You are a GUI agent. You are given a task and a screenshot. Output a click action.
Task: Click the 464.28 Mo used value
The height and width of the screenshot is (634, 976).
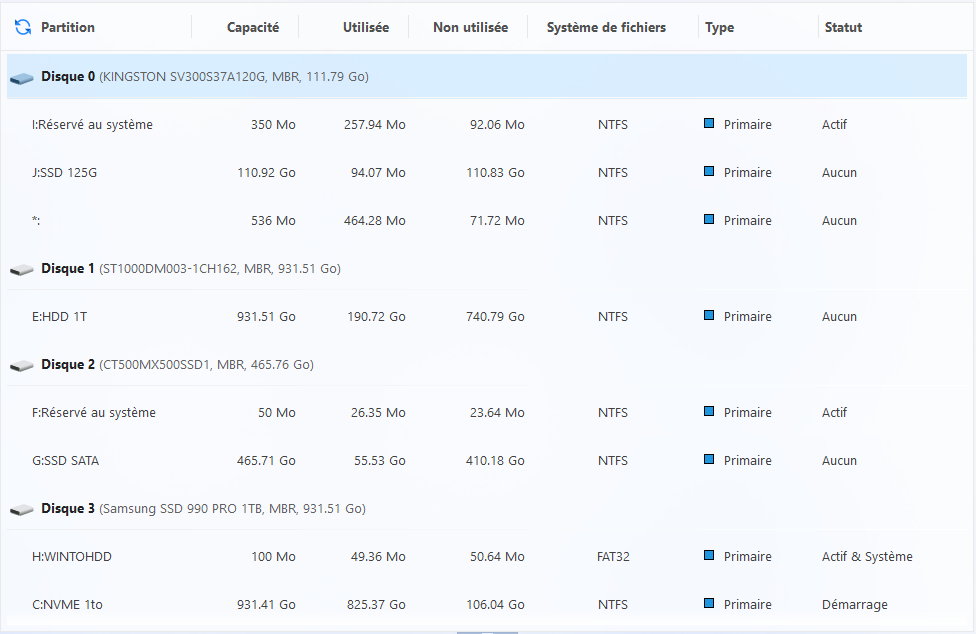click(x=375, y=221)
